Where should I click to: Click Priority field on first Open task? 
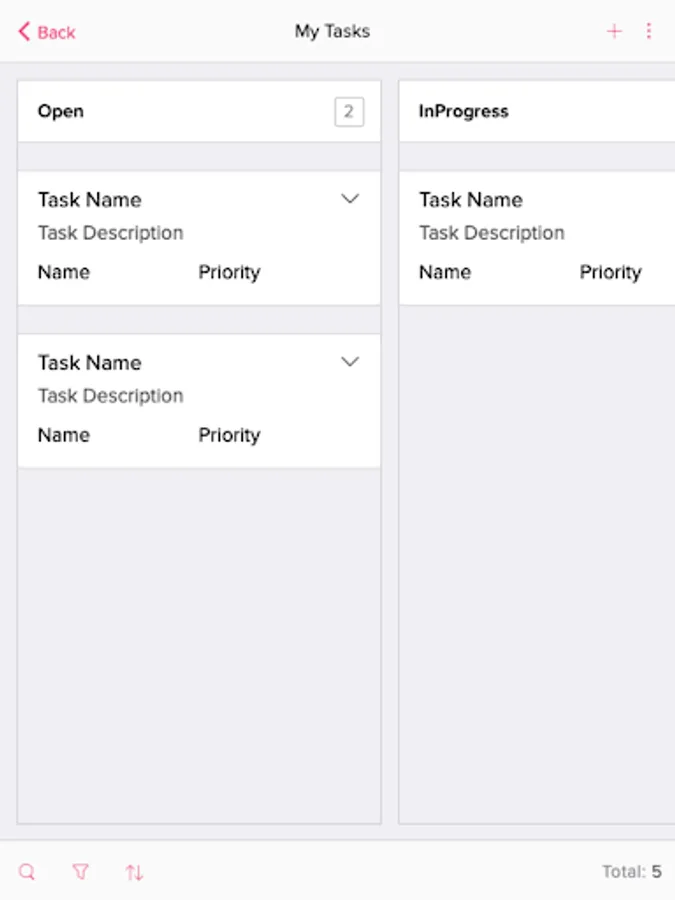(x=229, y=272)
